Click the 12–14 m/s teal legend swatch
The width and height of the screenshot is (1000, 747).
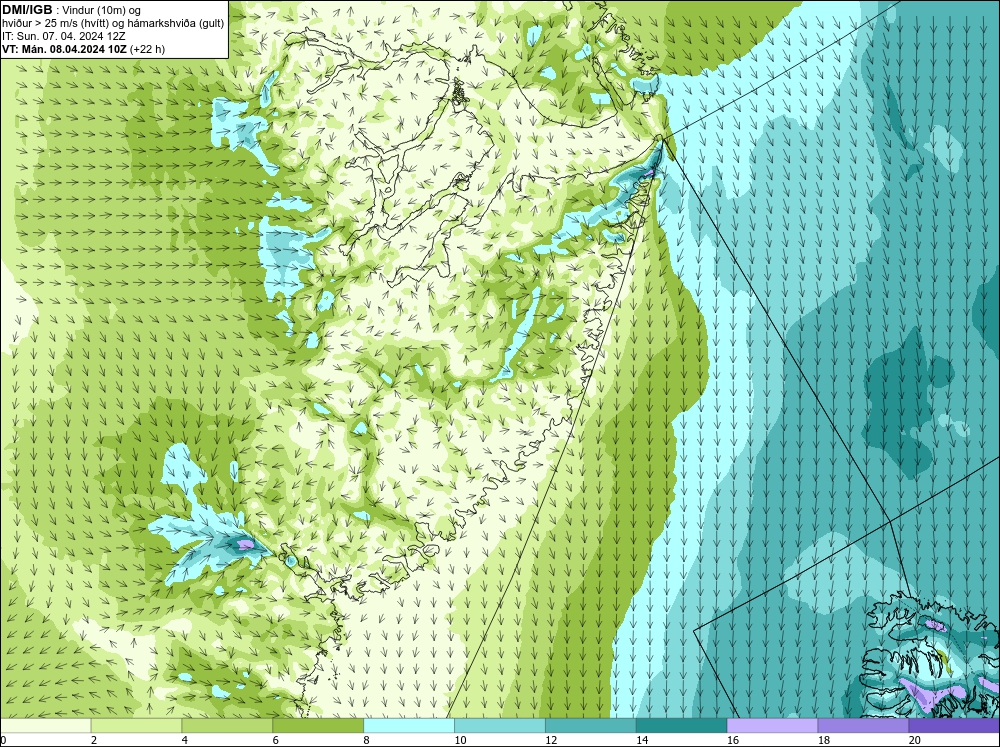591,726
